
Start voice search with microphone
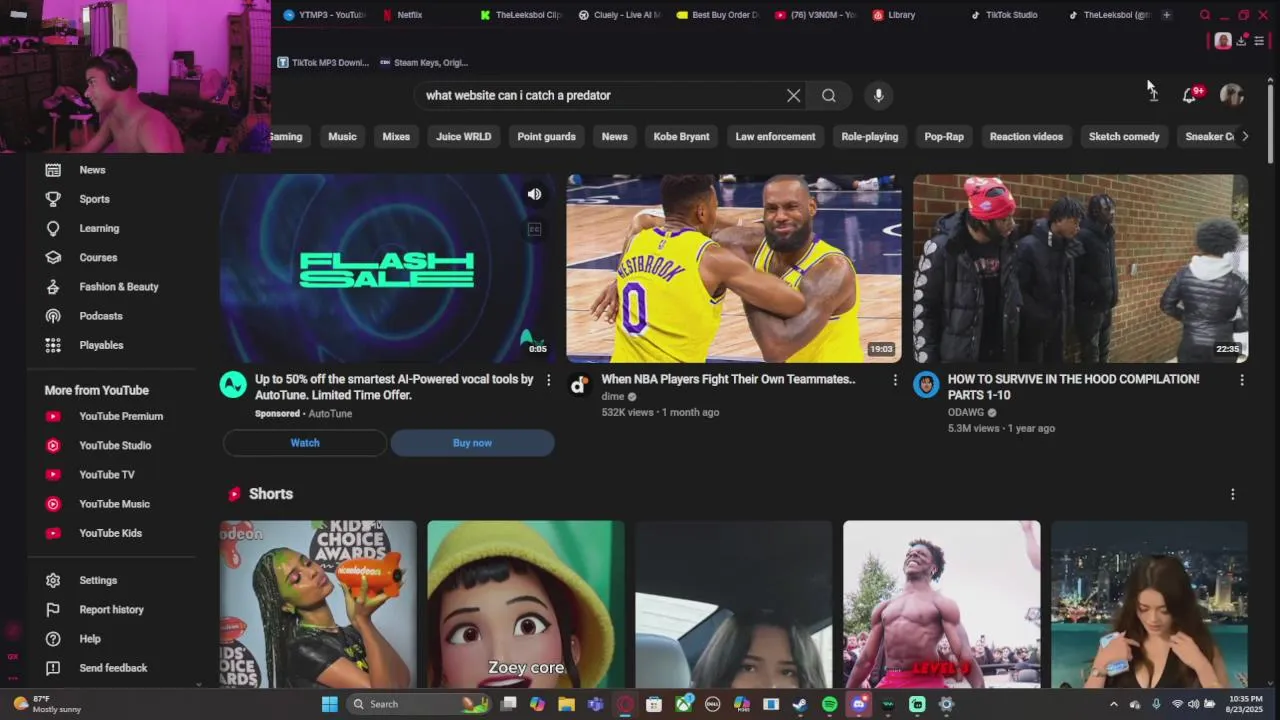point(878,95)
